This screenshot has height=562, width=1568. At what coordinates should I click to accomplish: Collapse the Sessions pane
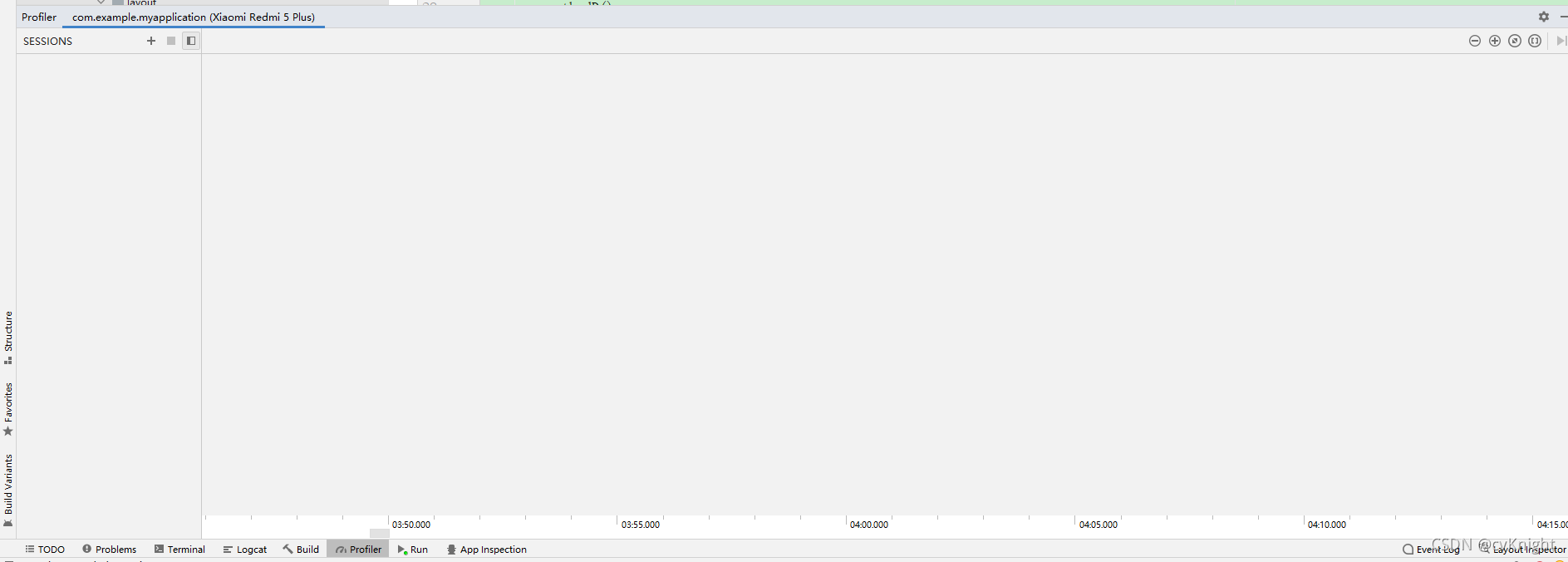(191, 41)
